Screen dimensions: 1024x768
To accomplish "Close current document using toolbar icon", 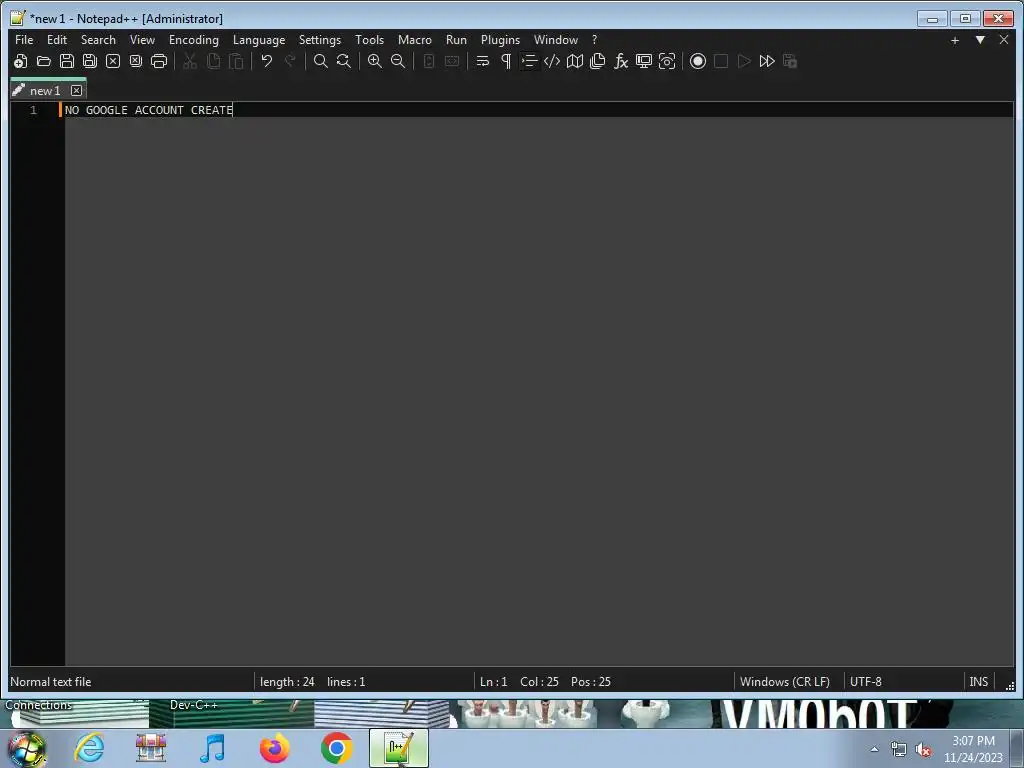I will click(x=113, y=61).
